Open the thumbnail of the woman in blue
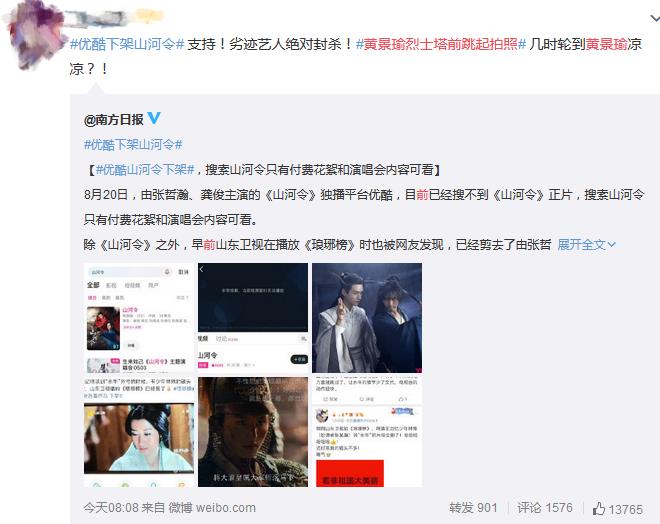Screen dimensions: 660x524 coord(139,432)
